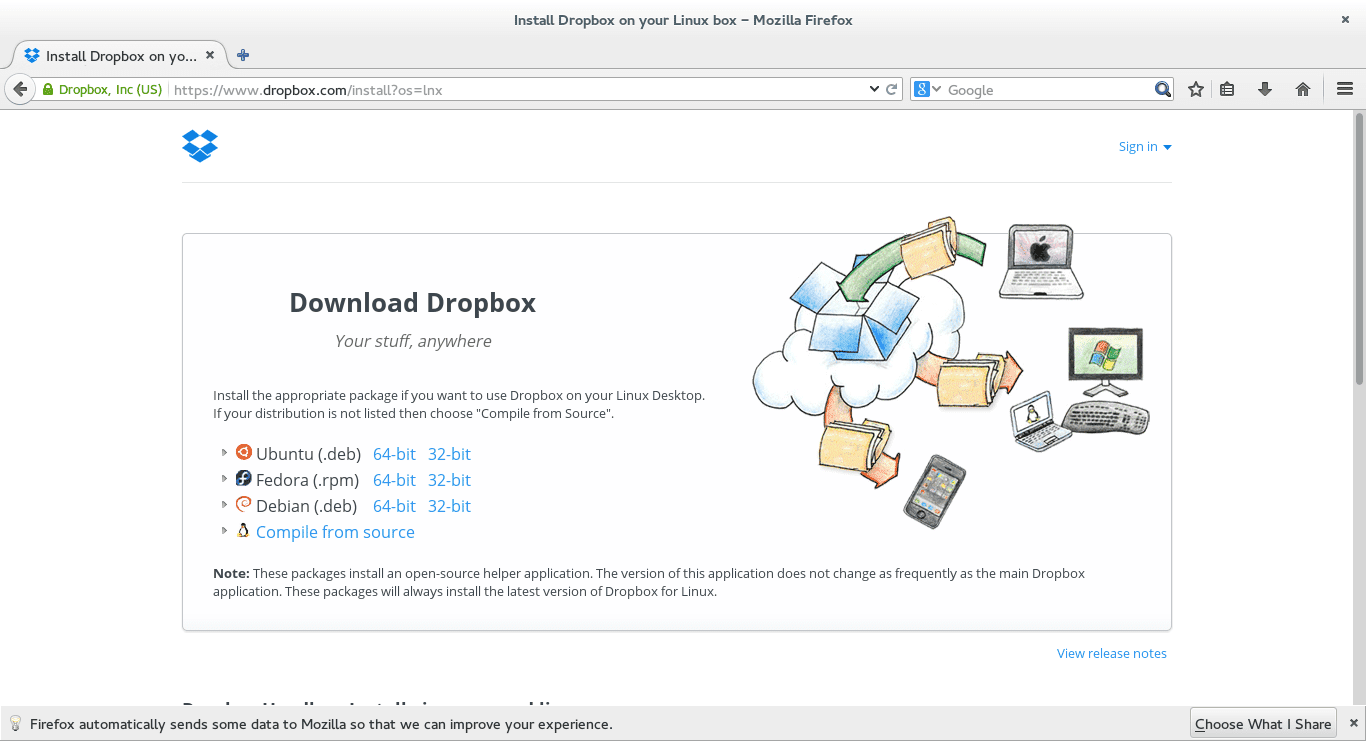Click the Dropbox logo in page header
Viewport: 1366px width, 741px height.
tap(200, 146)
